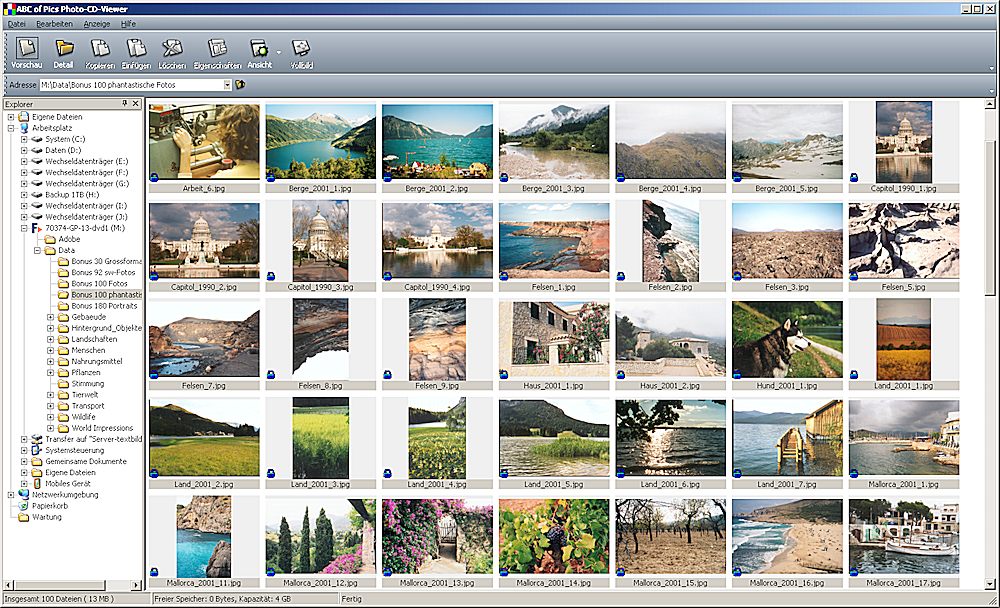
Task: Pin the Explorer panel
Action: click(x=124, y=104)
